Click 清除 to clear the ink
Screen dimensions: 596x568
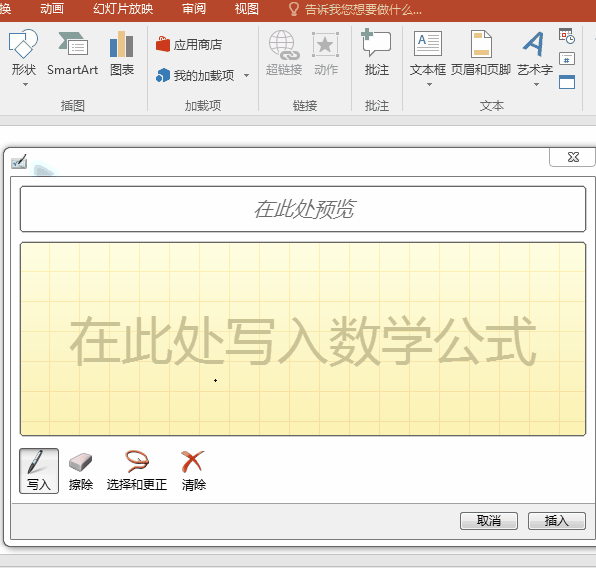pos(193,471)
